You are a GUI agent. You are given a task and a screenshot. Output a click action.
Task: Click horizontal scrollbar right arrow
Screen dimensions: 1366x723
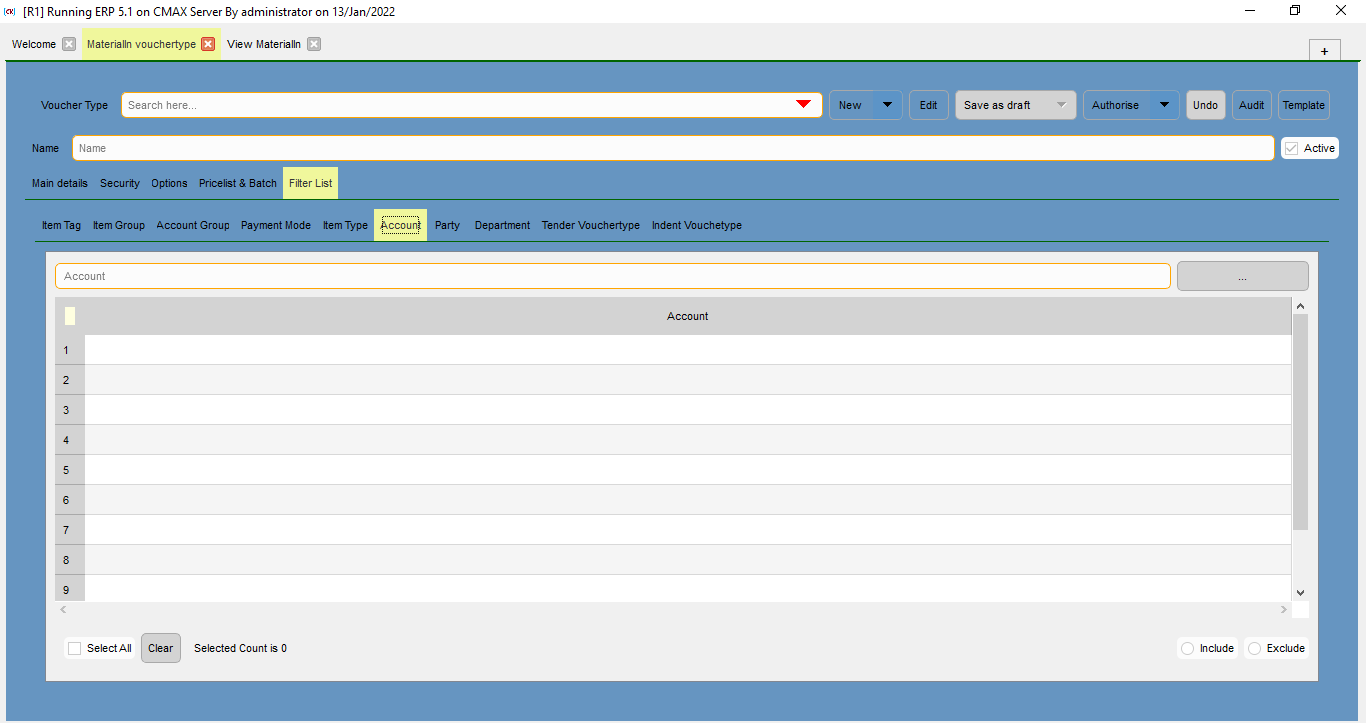tap(1284, 609)
